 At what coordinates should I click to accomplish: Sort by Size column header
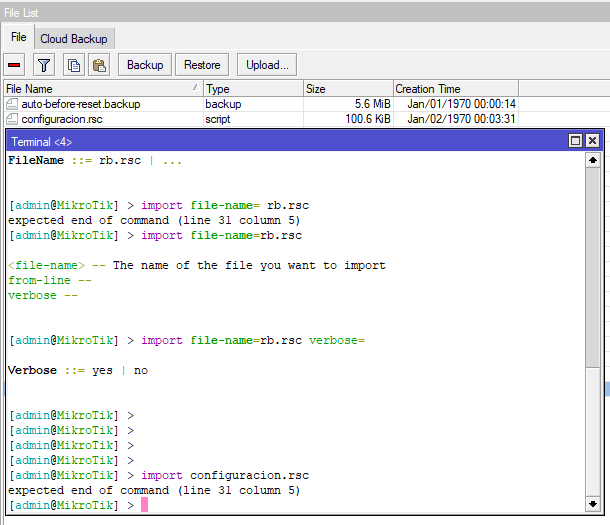click(x=348, y=89)
